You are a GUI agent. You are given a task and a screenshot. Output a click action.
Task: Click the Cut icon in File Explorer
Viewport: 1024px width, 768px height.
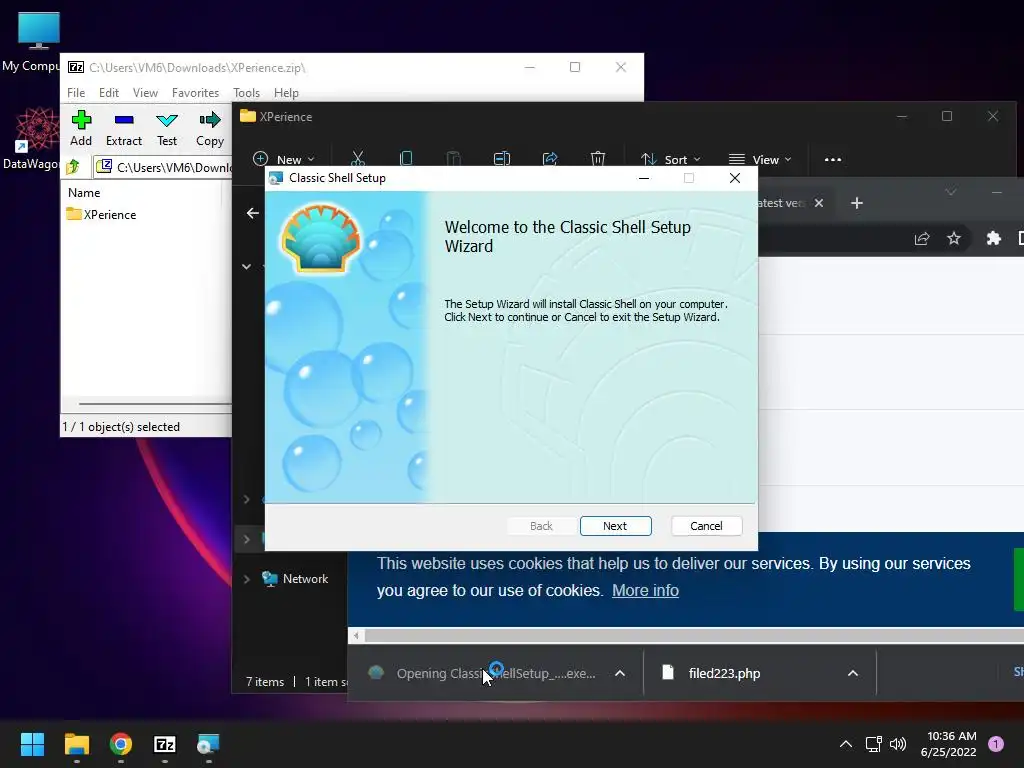click(x=357, y=159)
